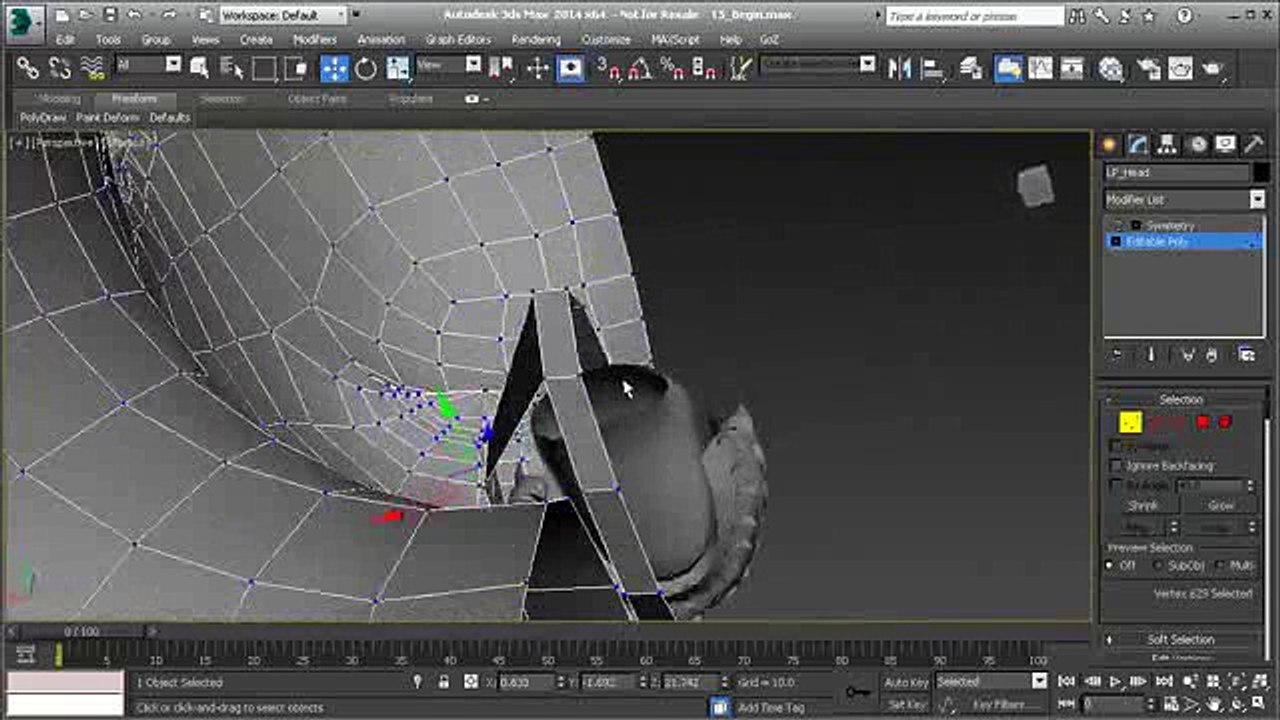This screenshot has height=720, width=1280.
Task: Open the Render Setup icon
Action: coord(1148,68)
